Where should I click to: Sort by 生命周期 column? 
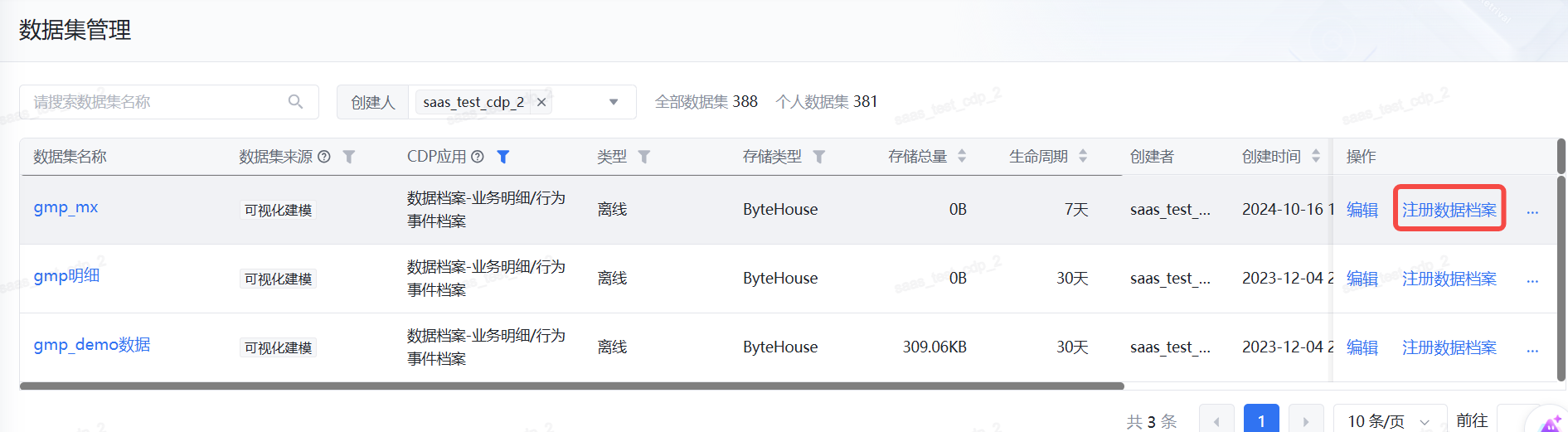tap(1083, 156)
